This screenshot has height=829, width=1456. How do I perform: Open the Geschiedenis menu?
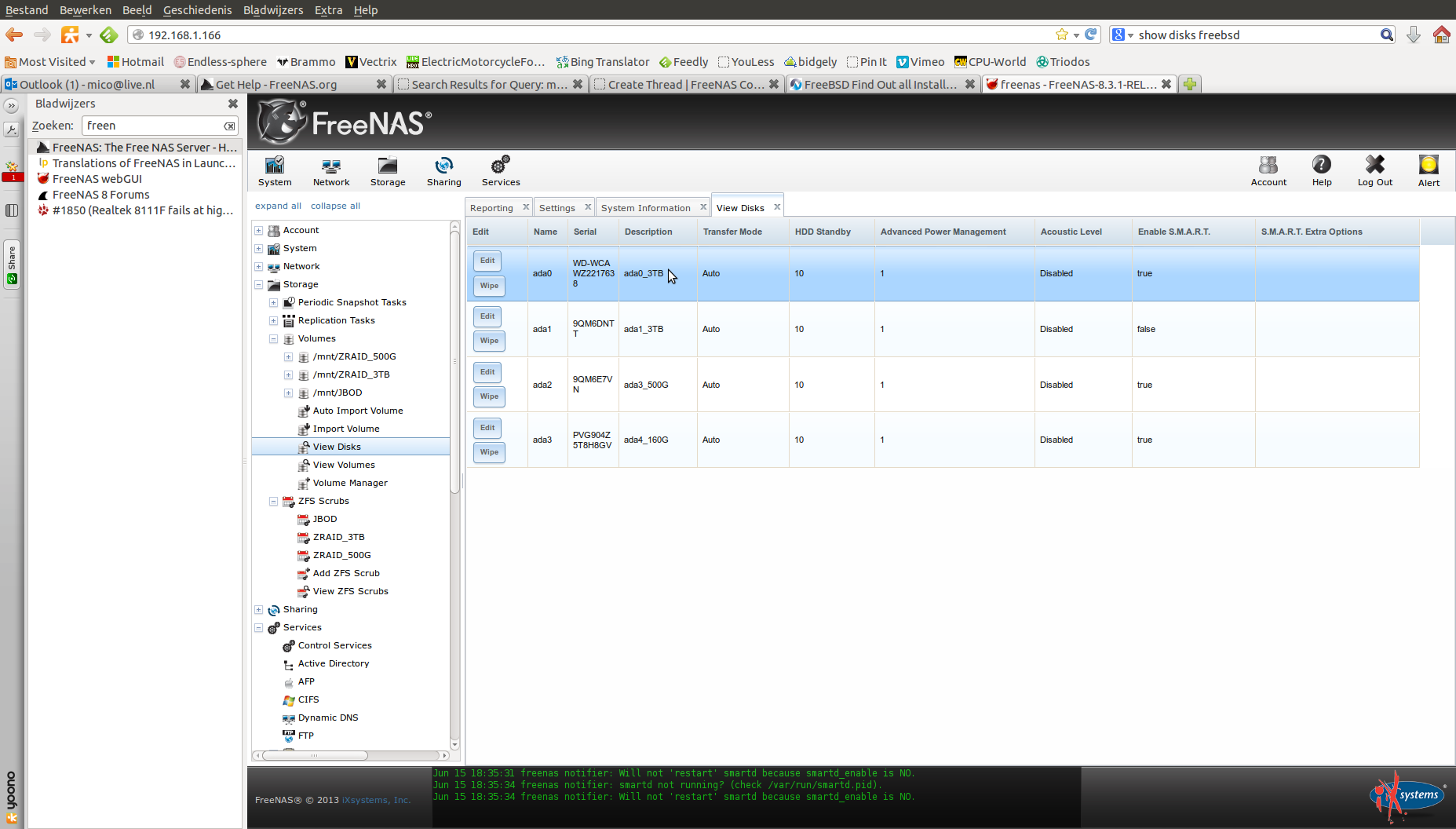point(198,10)
